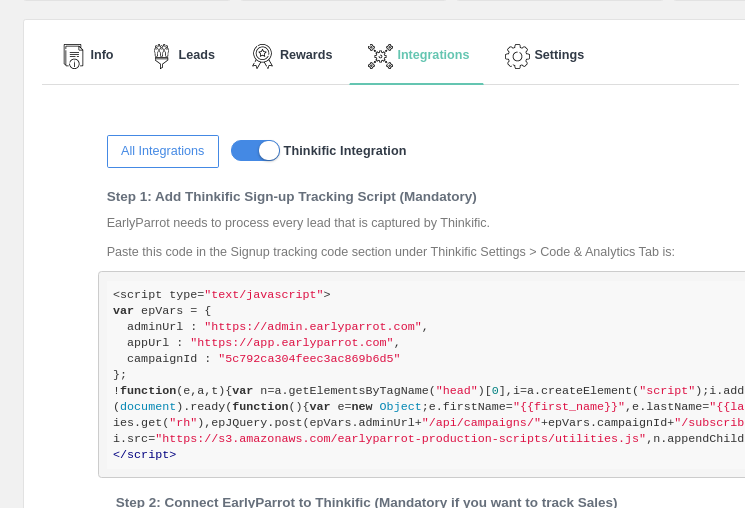Open the Info tab
The width and height of the screenshot is (745, 508).
click(88, 55)
